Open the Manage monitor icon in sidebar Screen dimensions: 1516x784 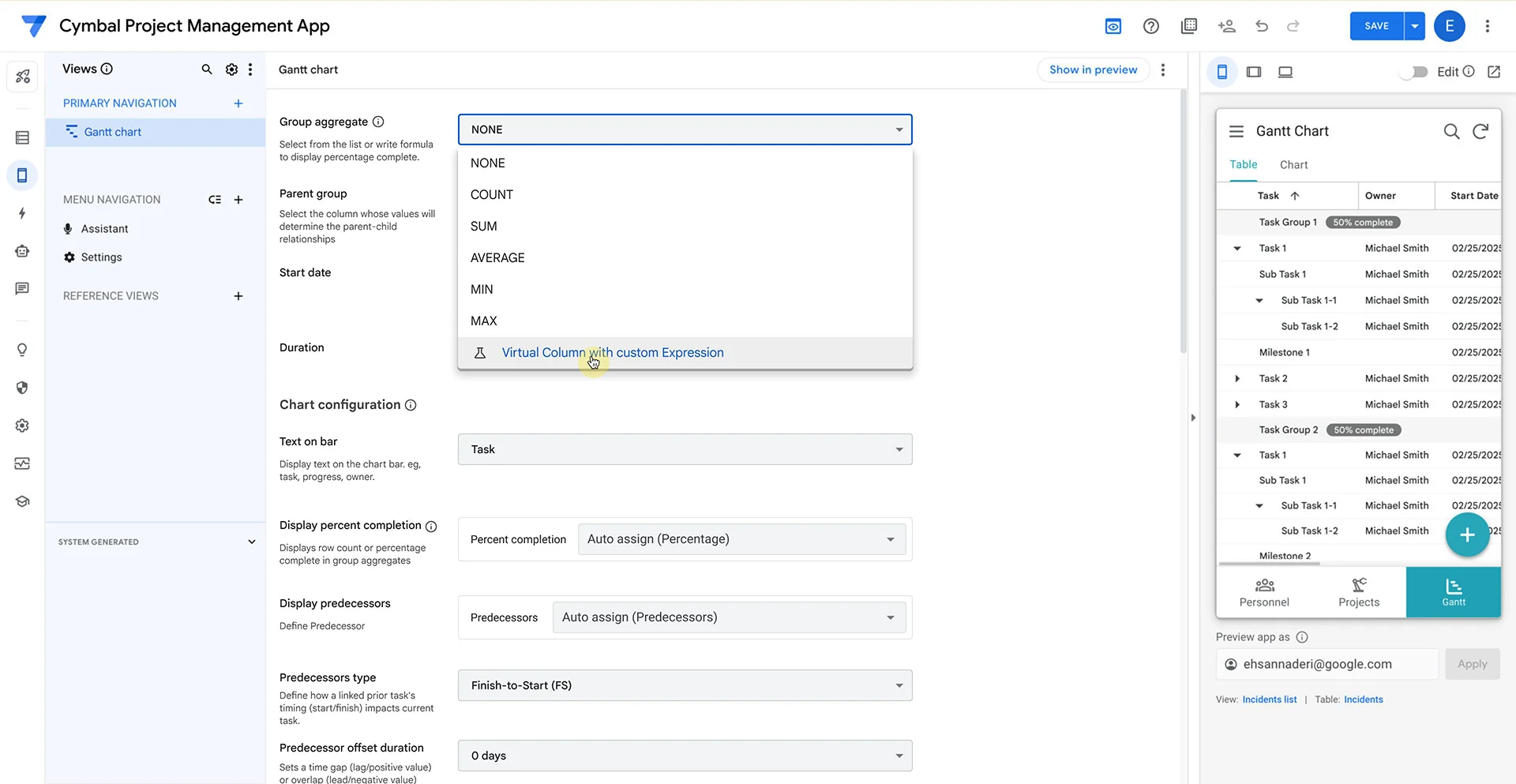pyautogui.click(x=22, y=463)
